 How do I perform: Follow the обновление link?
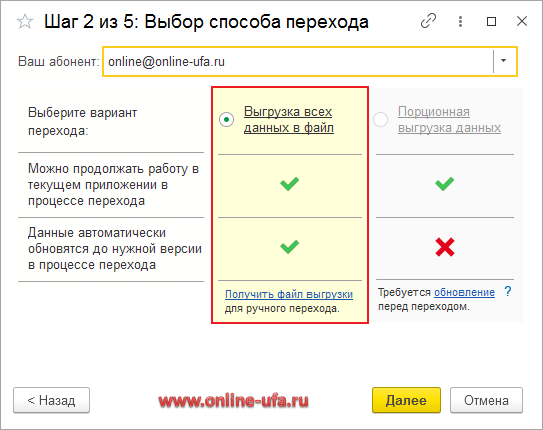pos(464,293)
